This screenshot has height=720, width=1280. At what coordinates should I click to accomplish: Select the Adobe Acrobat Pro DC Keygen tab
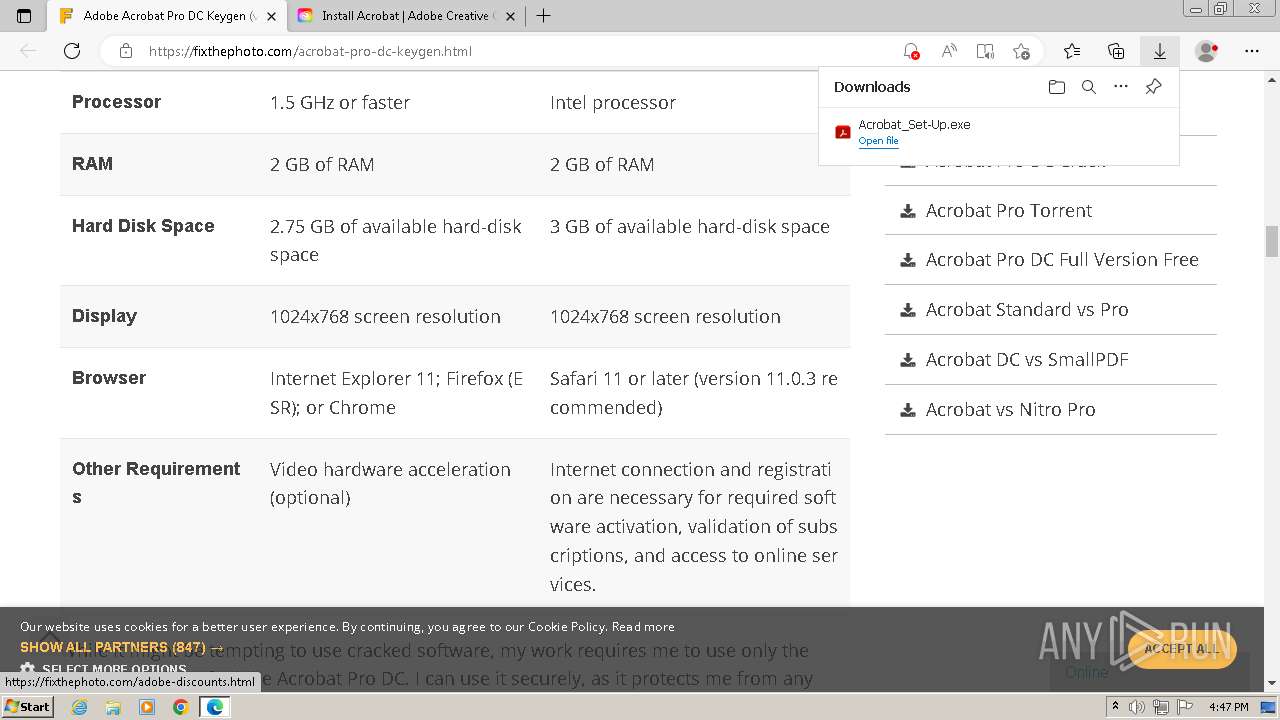pyautogui.click(x=167, y=16)
